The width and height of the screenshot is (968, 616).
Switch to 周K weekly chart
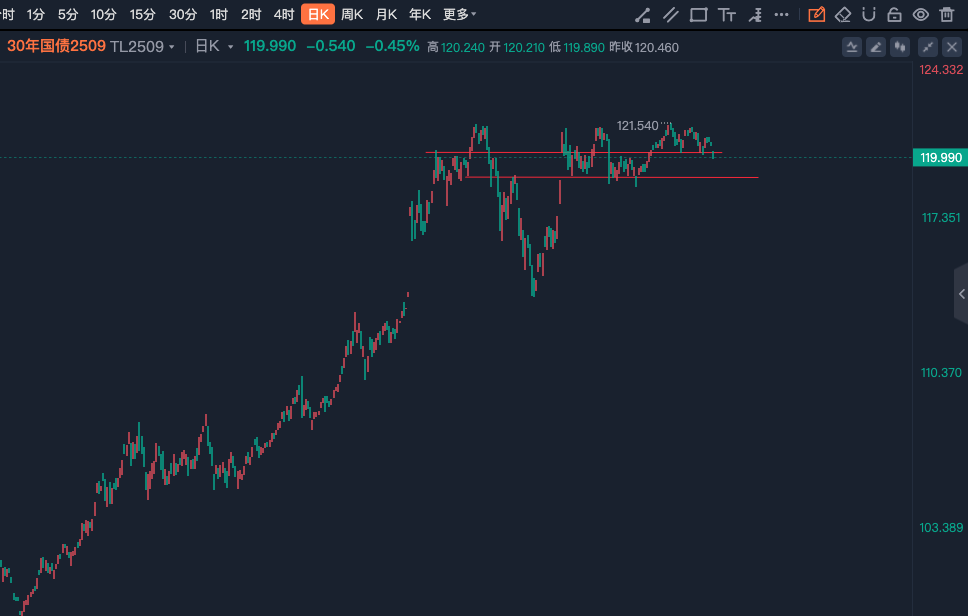tap(352, 14)
